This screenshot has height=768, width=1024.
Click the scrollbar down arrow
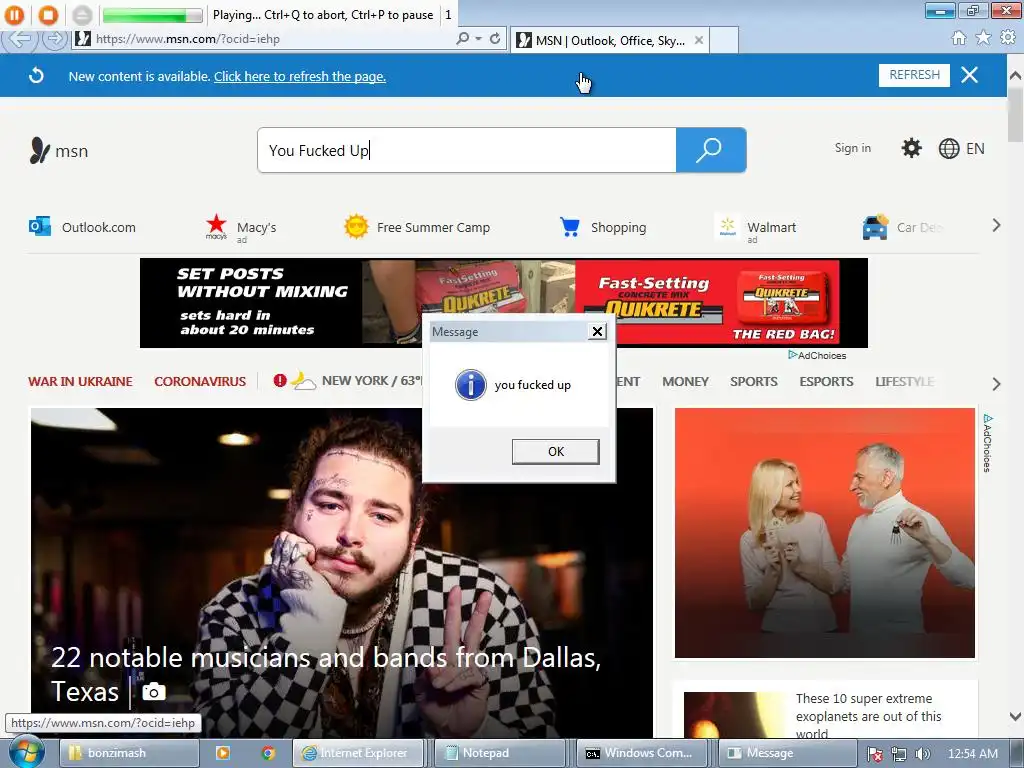pos(1015,716)
